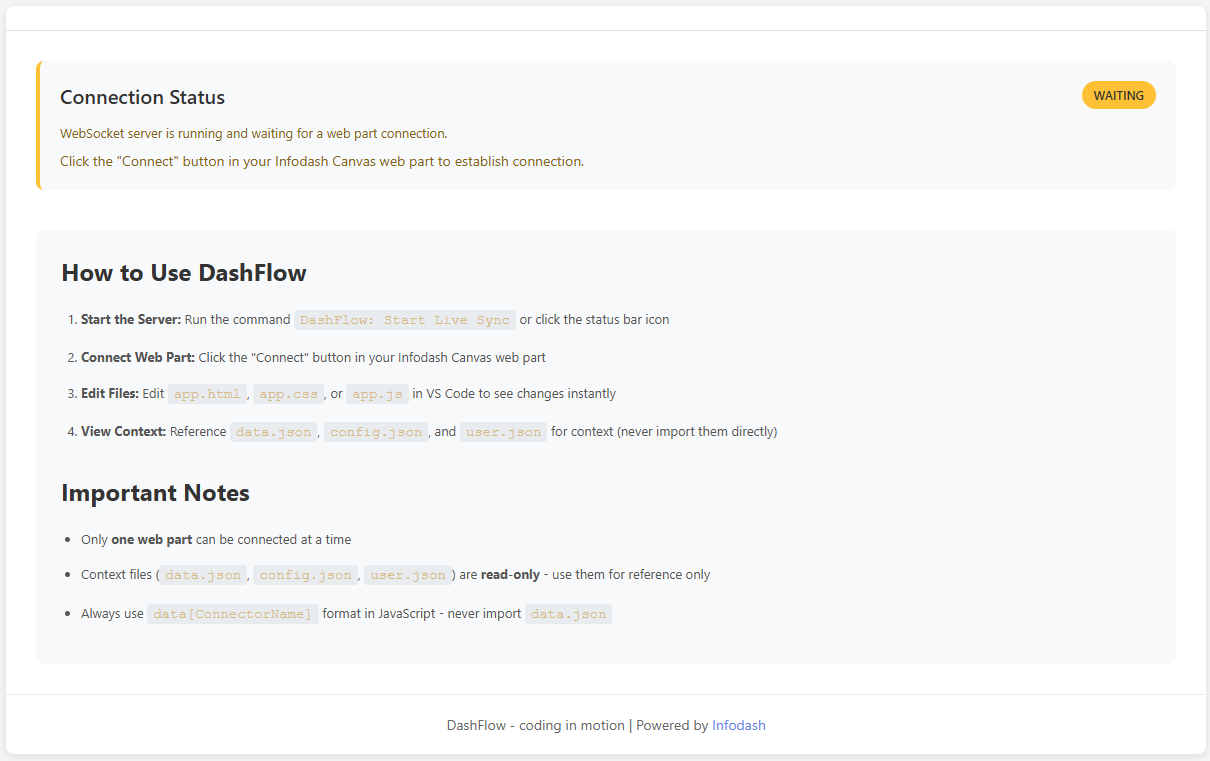Click the WAITING status badge

(1118, 95)
